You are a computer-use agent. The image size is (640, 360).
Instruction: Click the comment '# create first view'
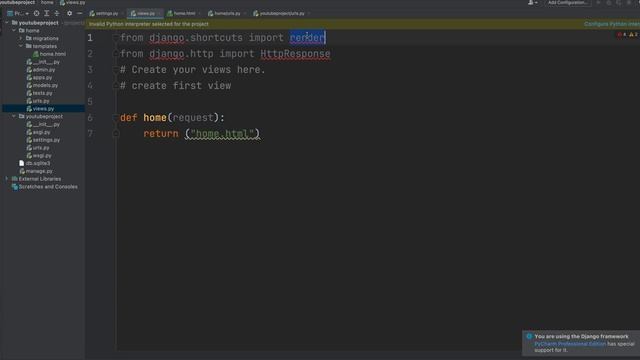[x=176, y=85]
